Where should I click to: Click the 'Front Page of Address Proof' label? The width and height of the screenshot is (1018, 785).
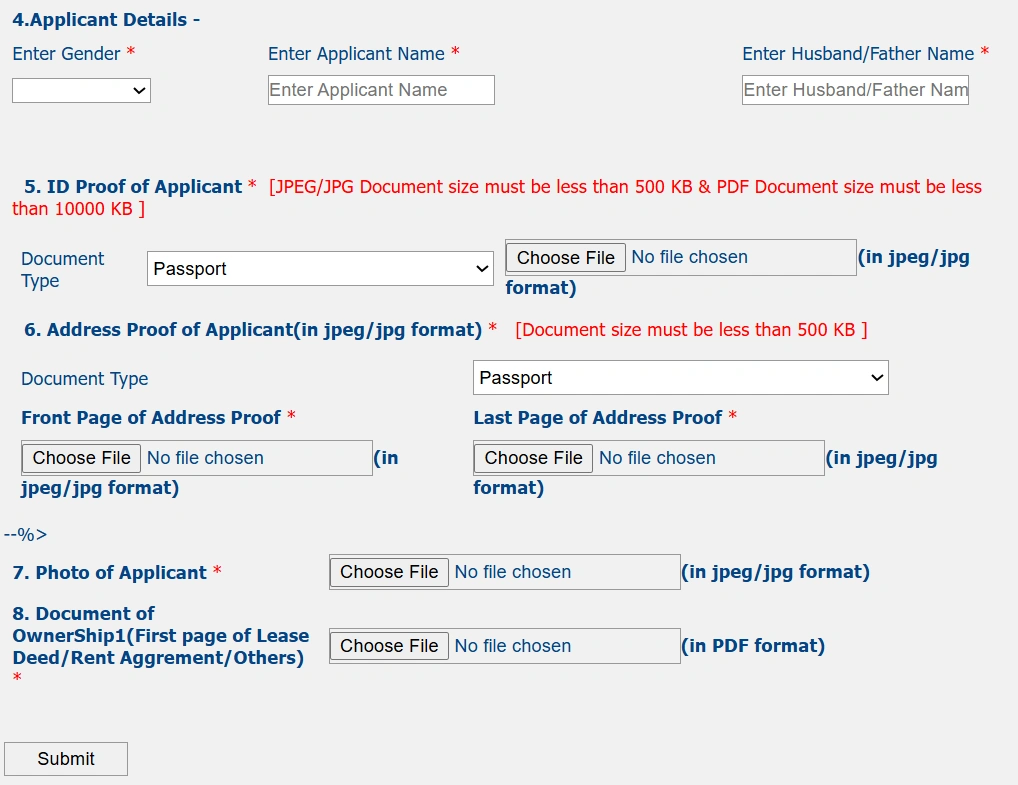(x=151, y=418)
